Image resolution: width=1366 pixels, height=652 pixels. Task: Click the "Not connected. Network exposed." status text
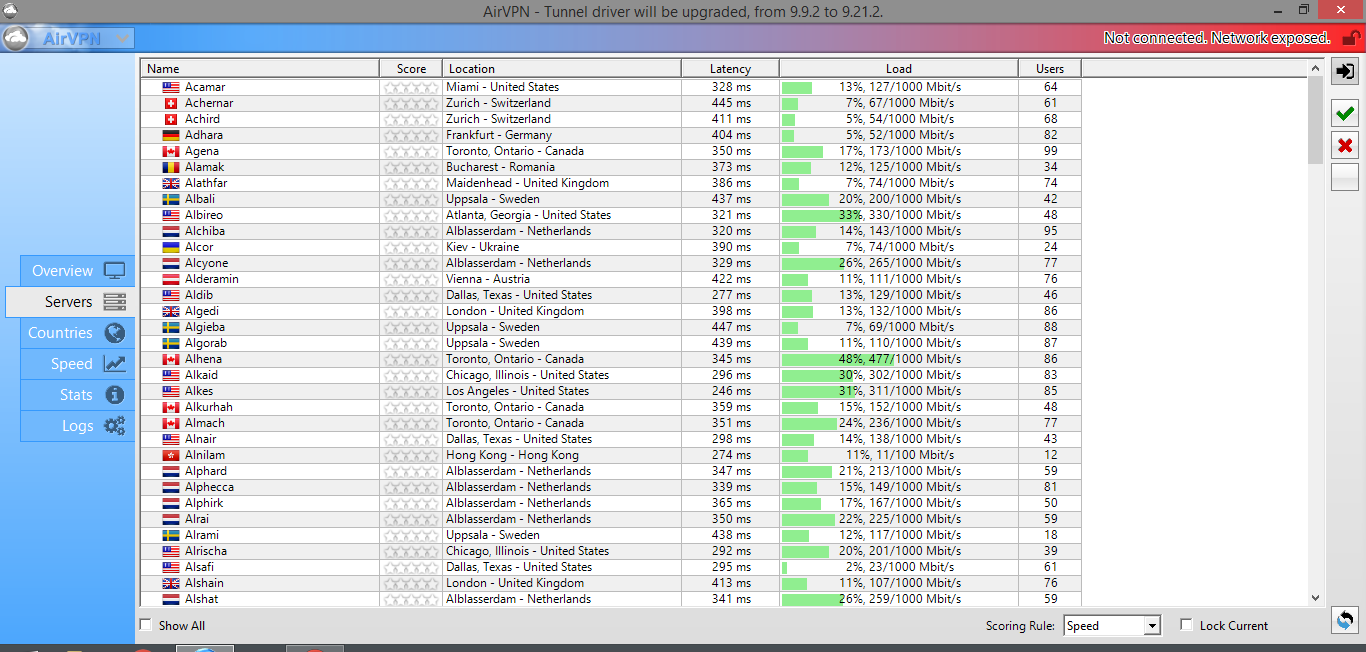click(1217, 38)
